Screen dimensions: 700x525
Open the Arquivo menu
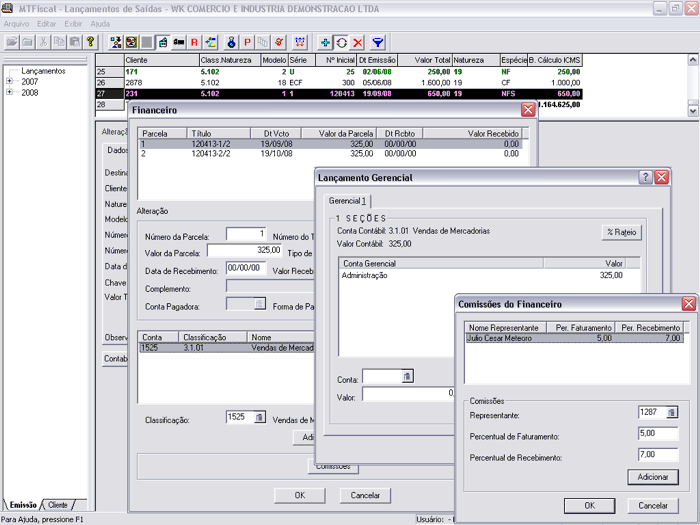point(16,23)
